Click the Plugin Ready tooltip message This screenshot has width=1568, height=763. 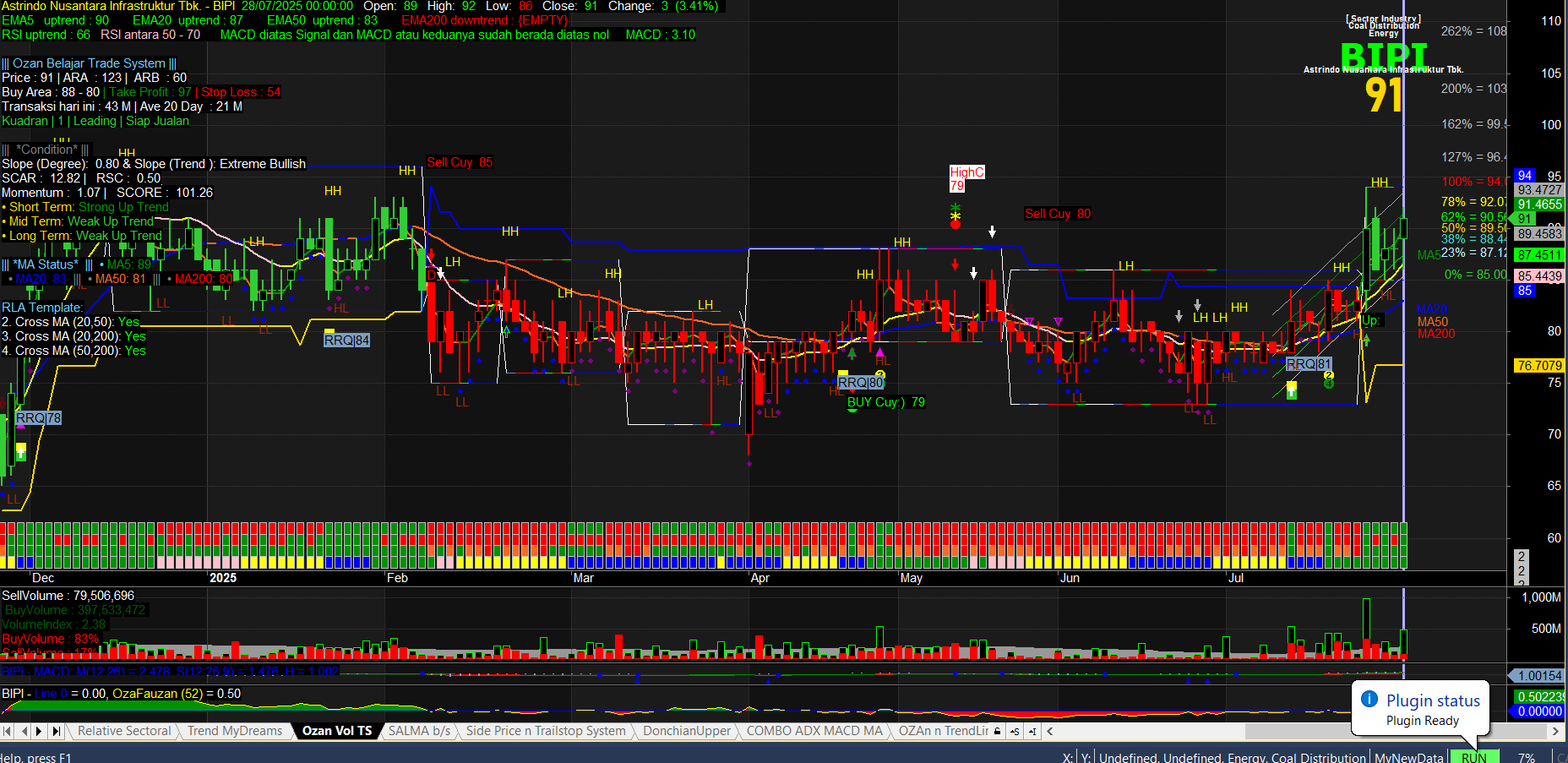(x=1423, y=721)
